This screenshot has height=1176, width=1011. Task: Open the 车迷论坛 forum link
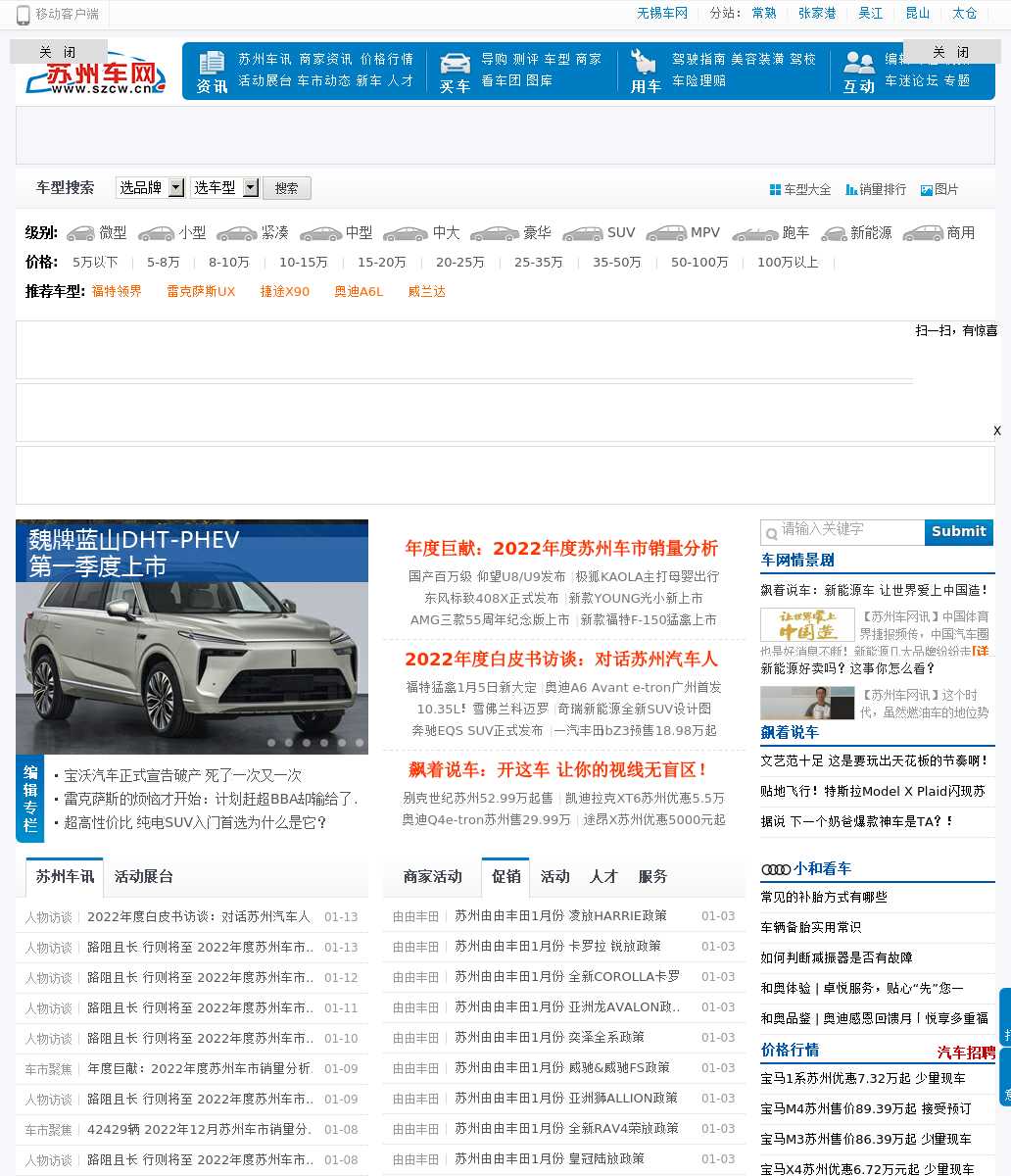(911, 81)
